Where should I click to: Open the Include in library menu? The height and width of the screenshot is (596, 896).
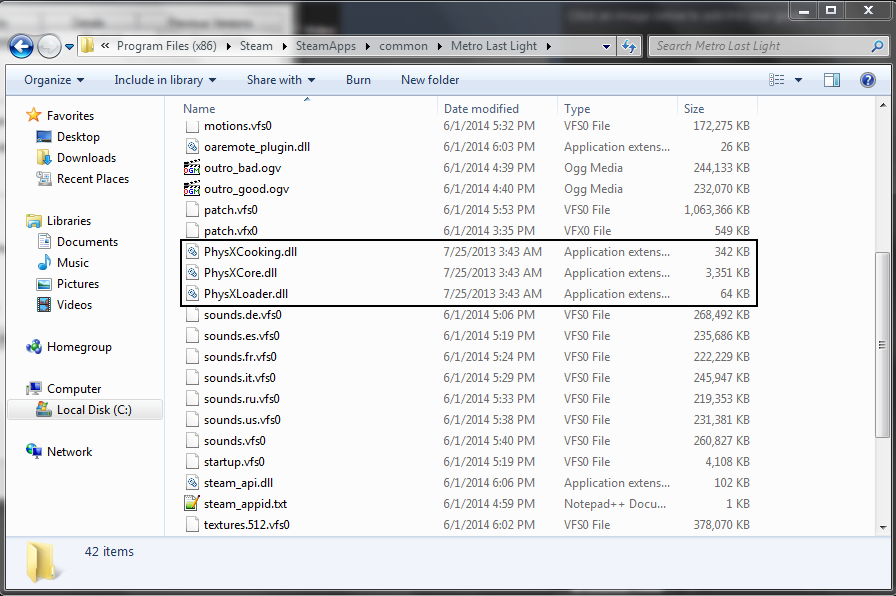pyautogui.click(x=165, y=80)
